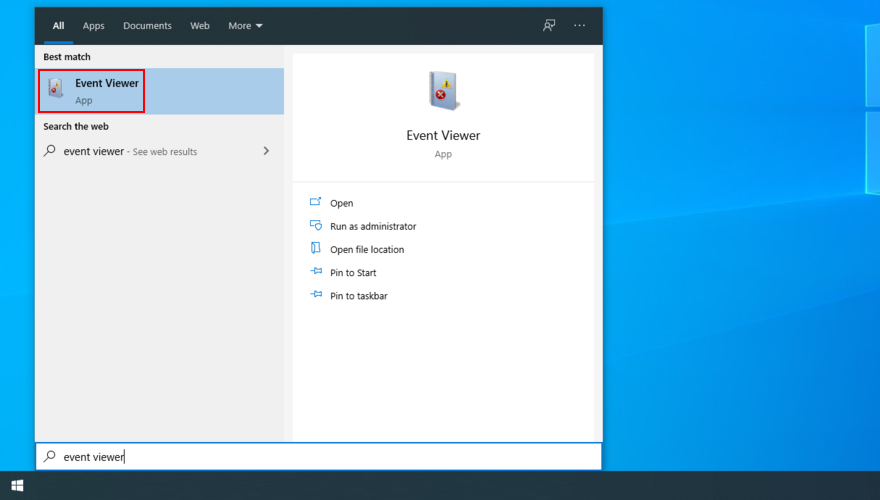
Task: Select Open file location option
Action: click(367, 249)
